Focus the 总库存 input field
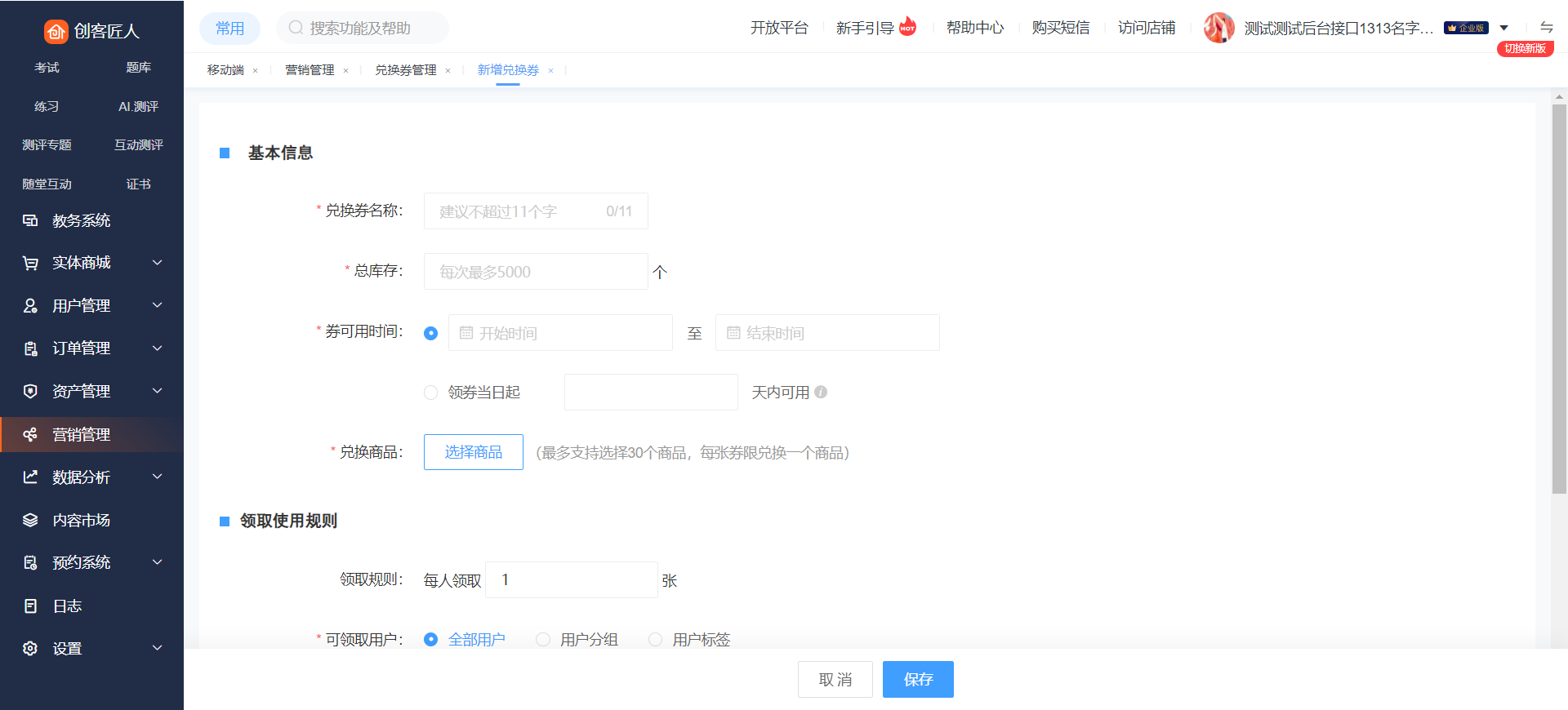The height and width of the screenshot is (710, 1568). (536, 272)
